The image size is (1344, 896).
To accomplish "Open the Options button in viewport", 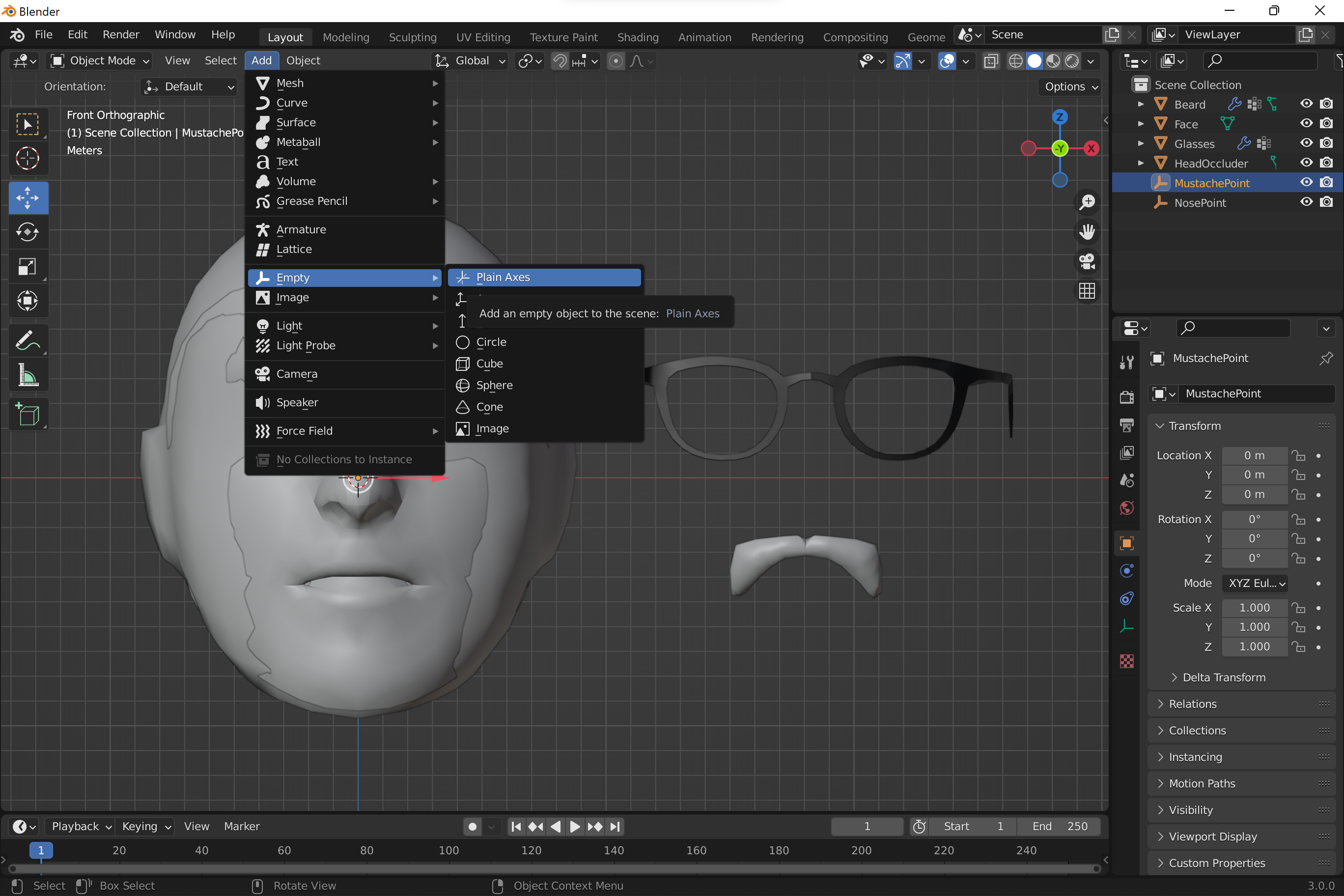I will point(1070,86).
